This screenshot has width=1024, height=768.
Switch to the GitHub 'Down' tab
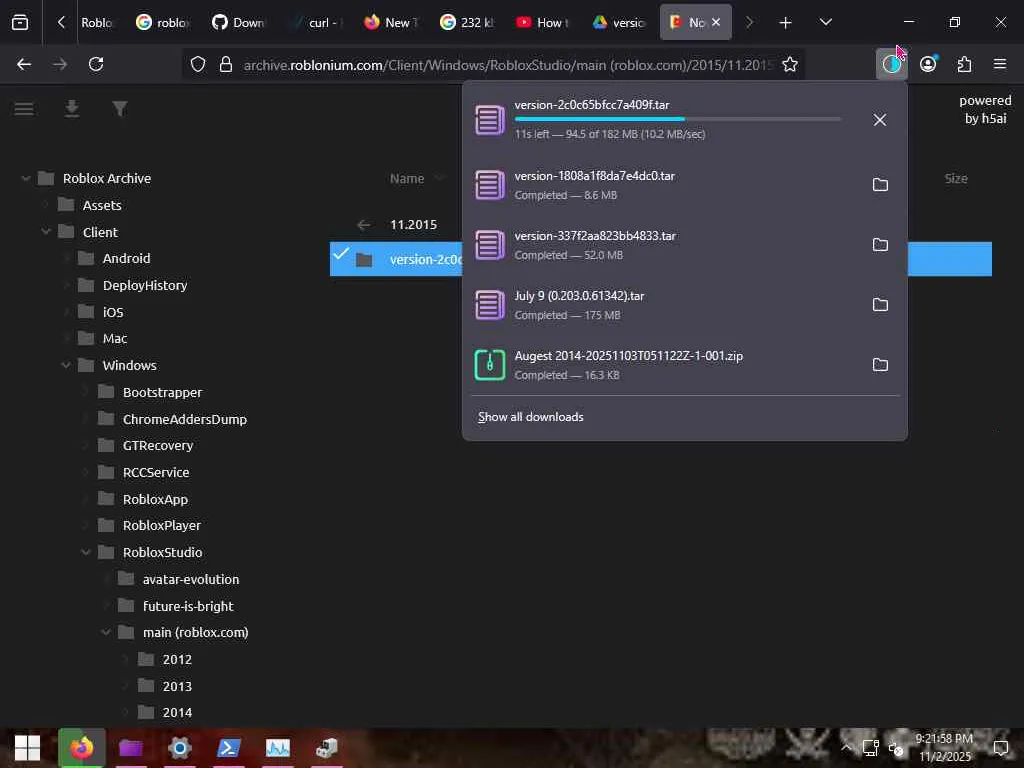coord(239,22)
